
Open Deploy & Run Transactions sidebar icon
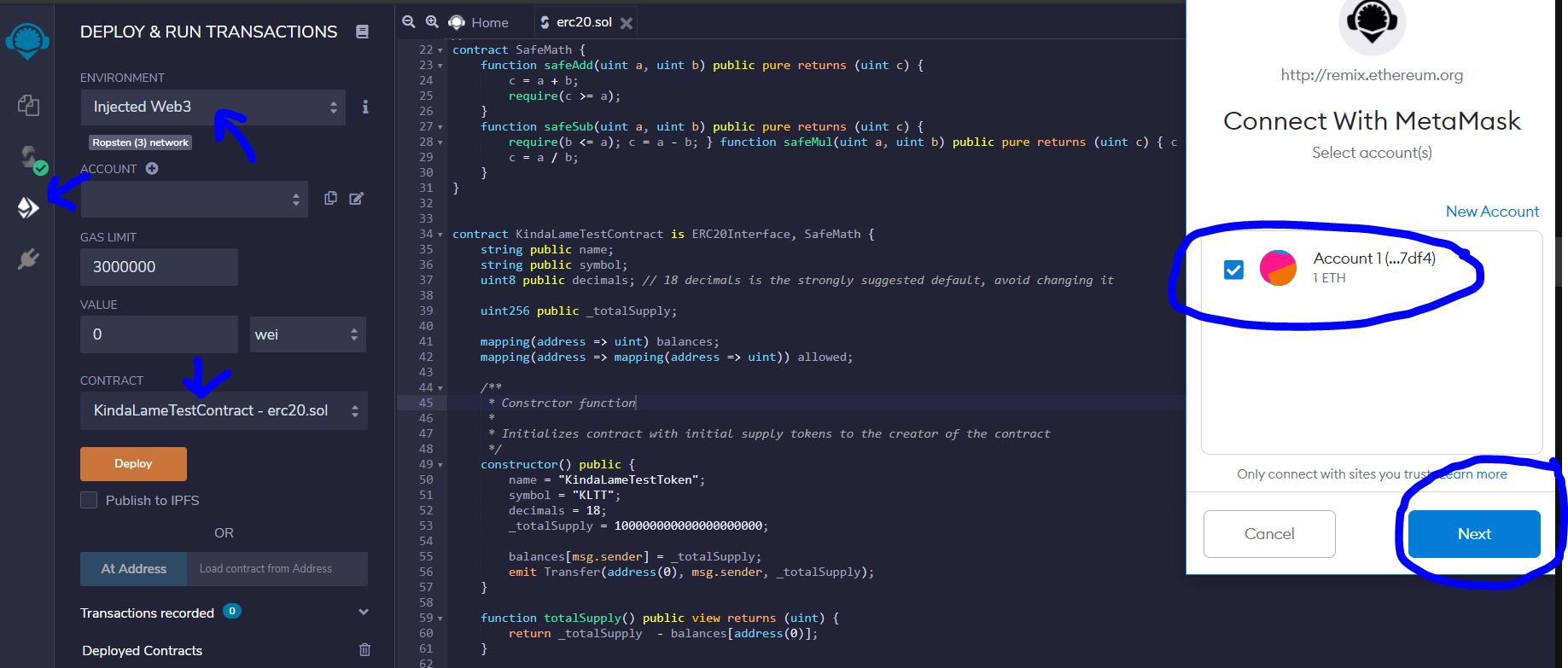click(28, 207)
